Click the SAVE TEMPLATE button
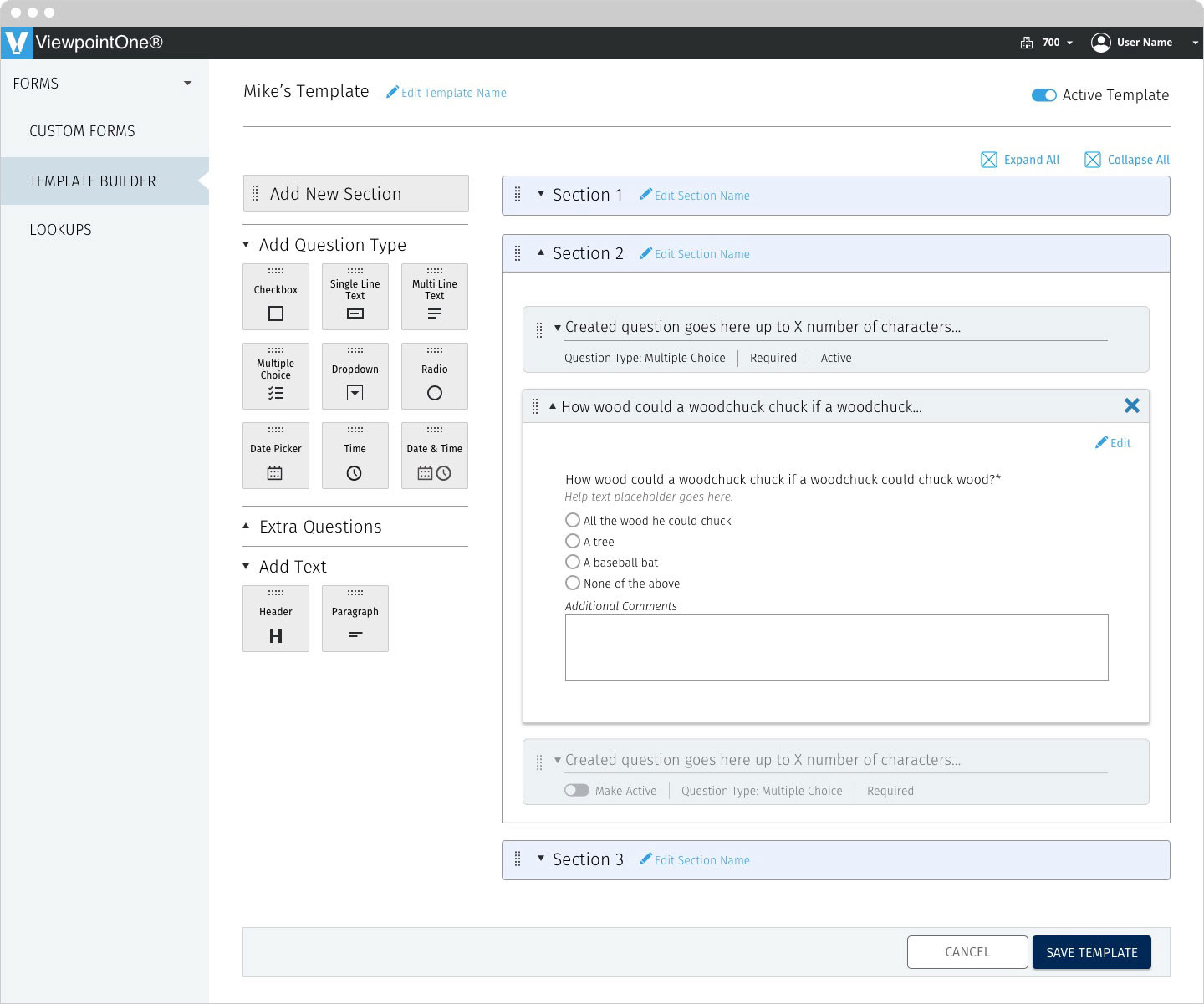This screenshot has height=1004, width=1204. pyautogui.click(x=1092, y=952)
